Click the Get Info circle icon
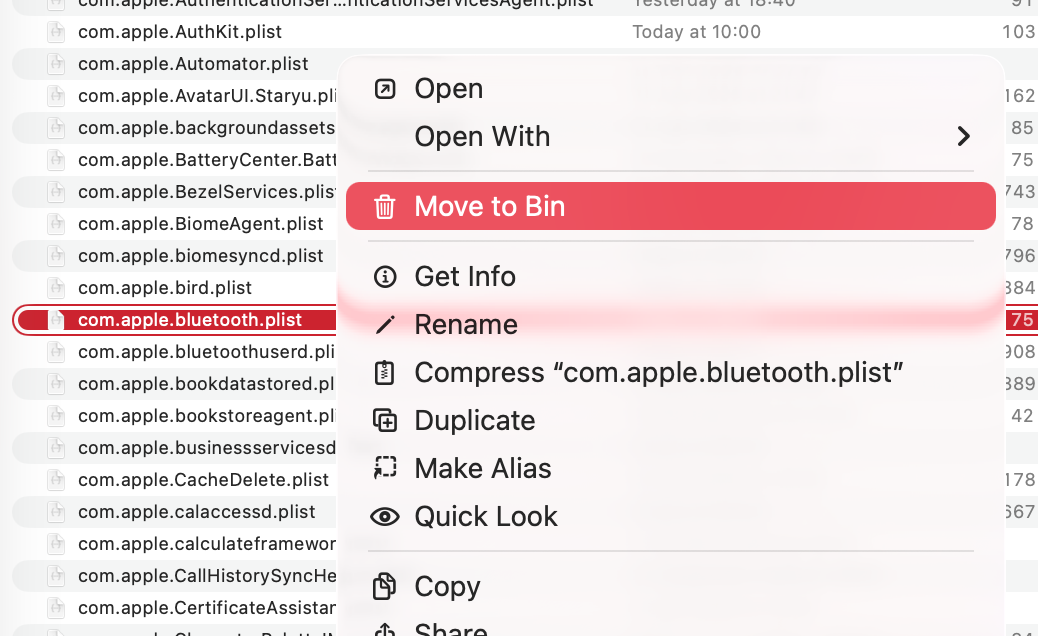The height and width of the screenshot is (636, 1038). [x=385, y=277]
